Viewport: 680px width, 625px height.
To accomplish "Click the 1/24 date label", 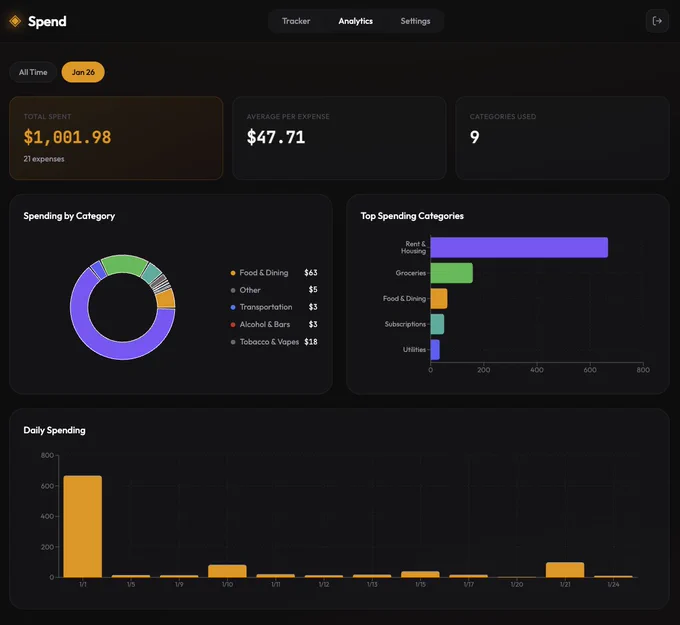I will [x=613, y=584].
